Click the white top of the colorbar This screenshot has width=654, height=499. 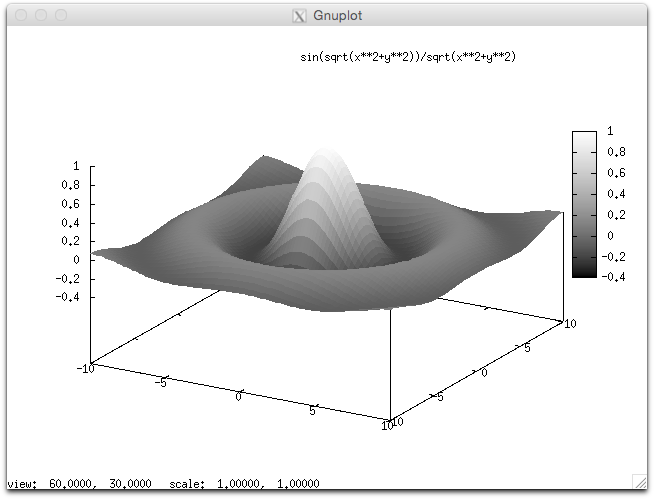point(584,138)
